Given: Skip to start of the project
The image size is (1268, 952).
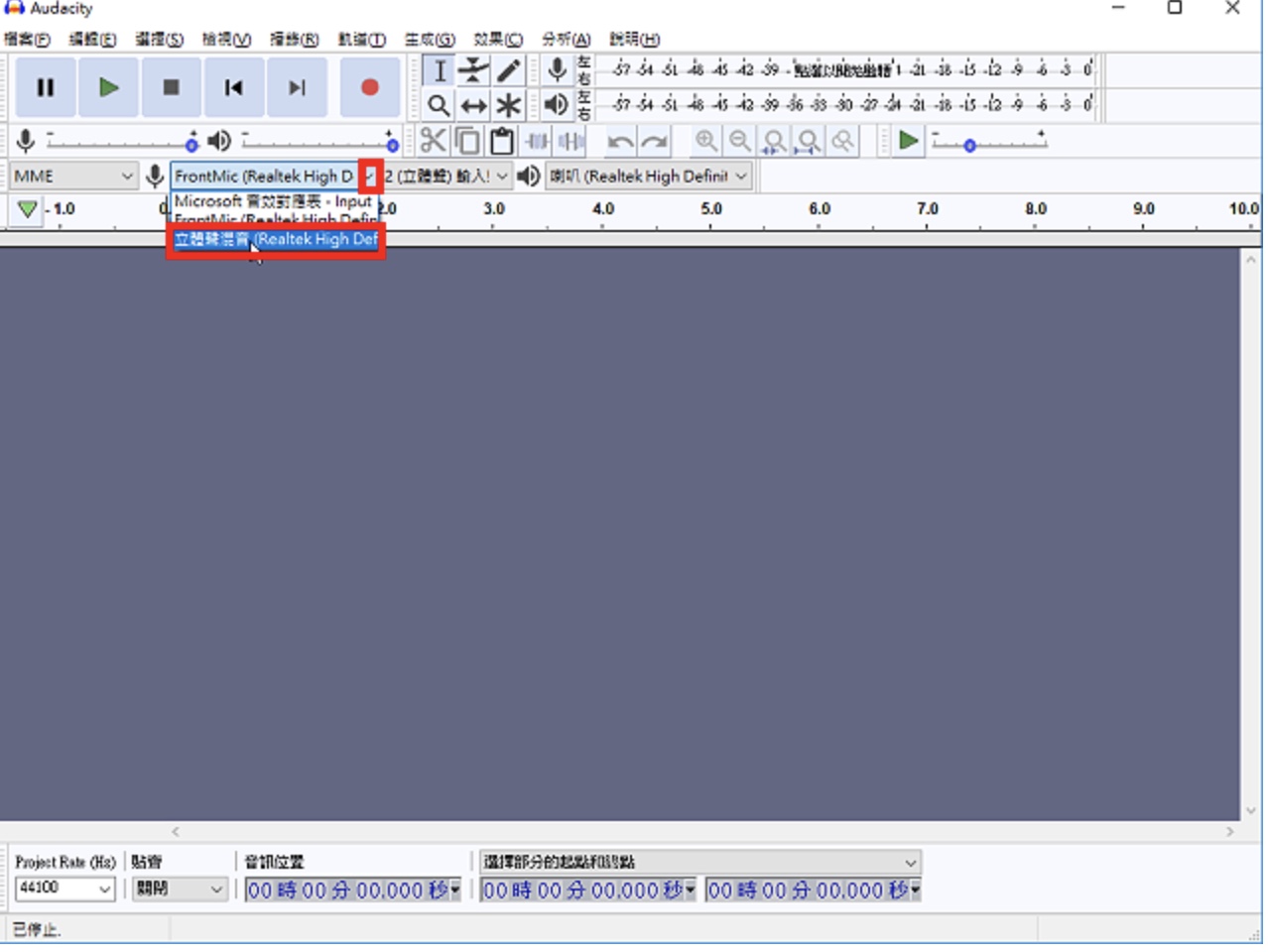Looking at the screenshot, I should click(234, 87).
